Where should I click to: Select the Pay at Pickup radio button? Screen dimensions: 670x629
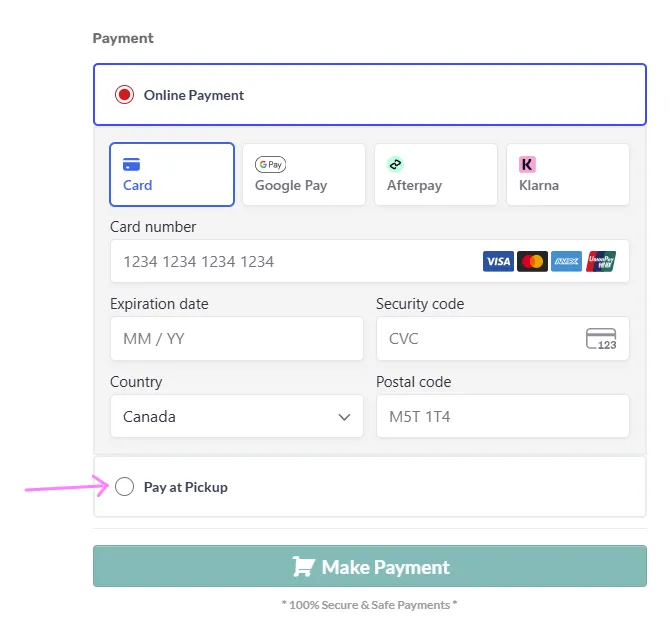pos(124,487)
